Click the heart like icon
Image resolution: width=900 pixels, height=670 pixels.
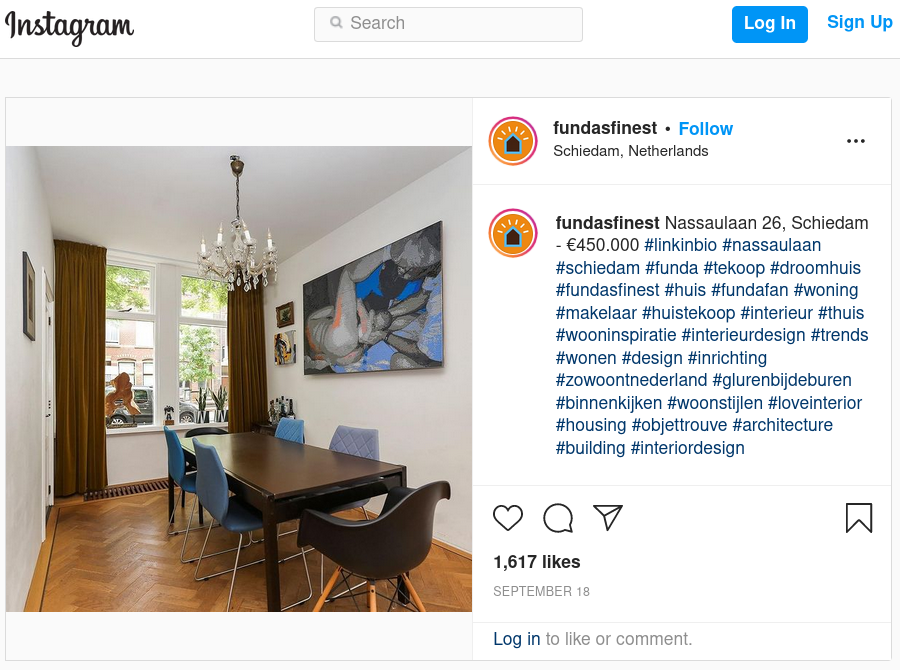click(x=508, y=518)
